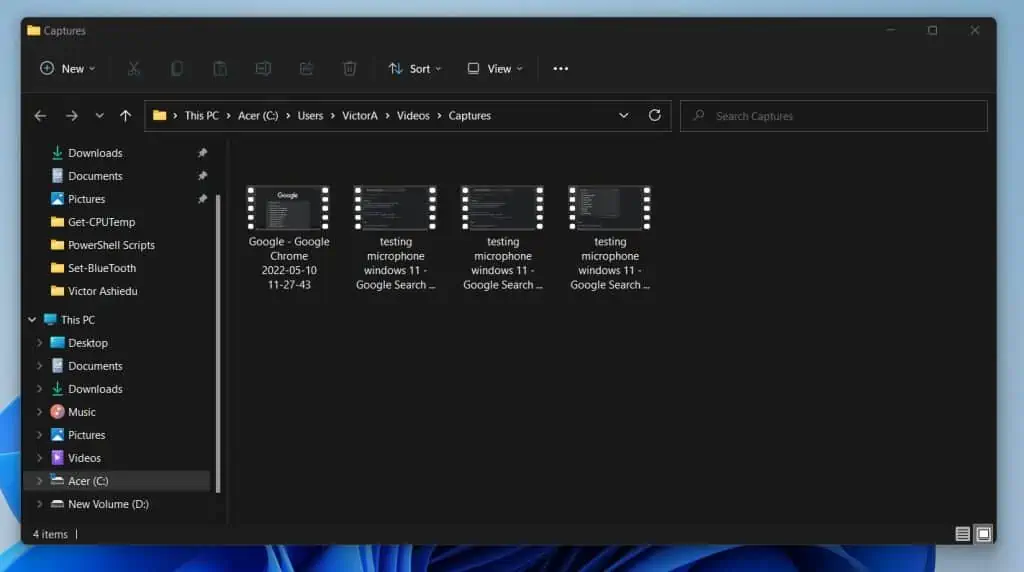Click the Cut scissors icon in toolbar
1024x572 pixels.
(x=134, y=69)
